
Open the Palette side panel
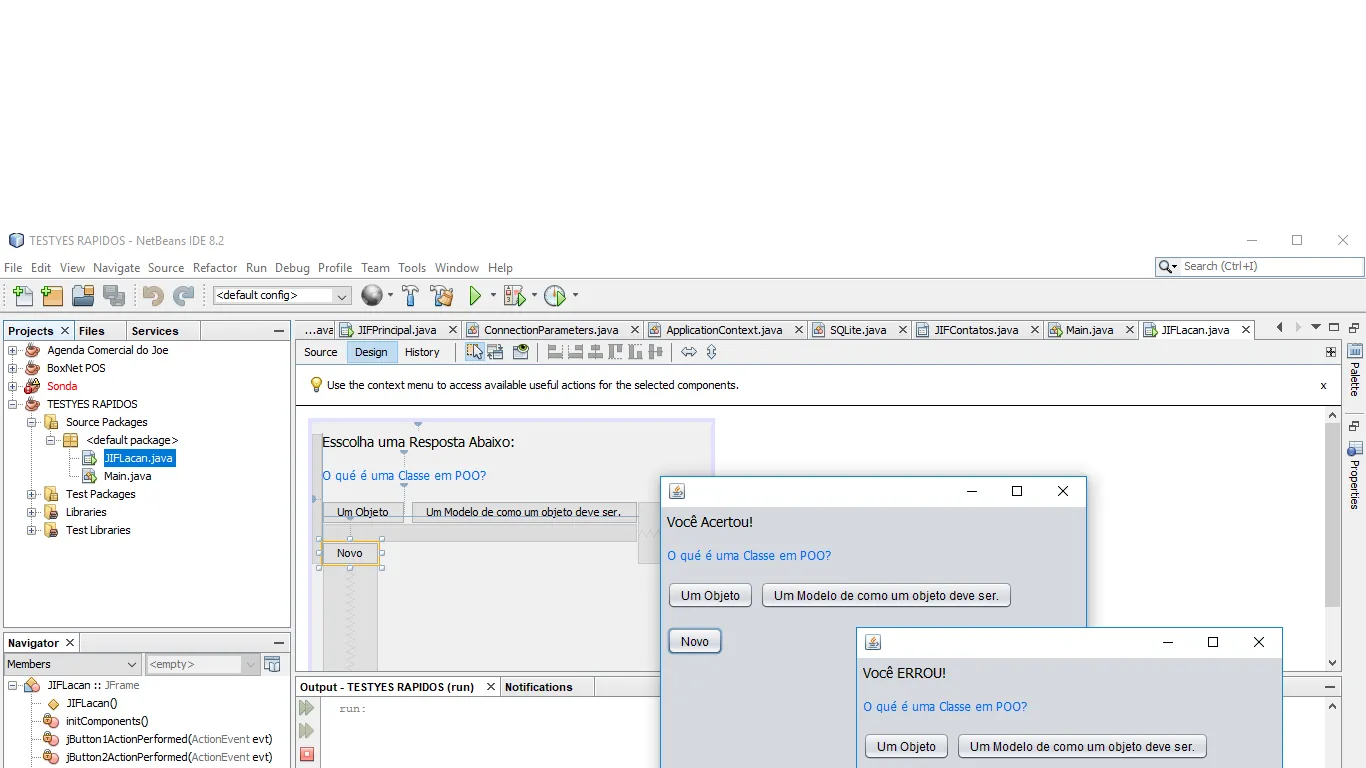pyautogui.click(x=1355, y=371)
